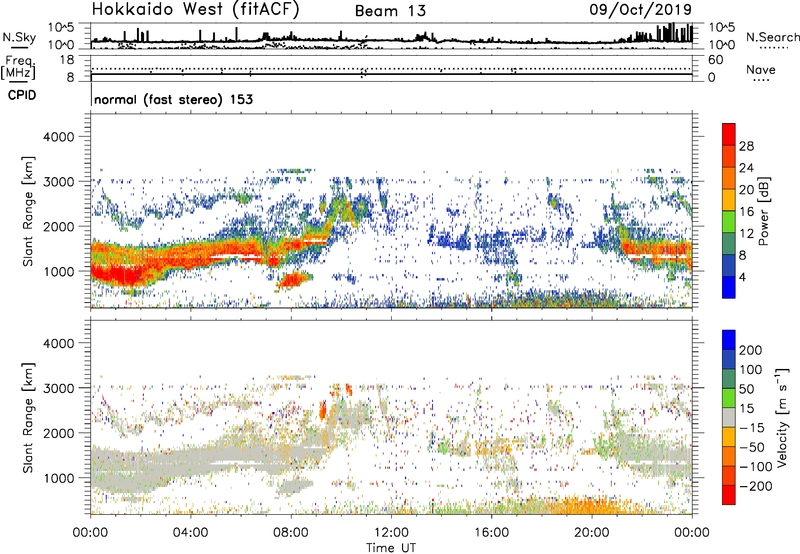Select "normal (fast stereo) 153" mode text

(173, 99)
